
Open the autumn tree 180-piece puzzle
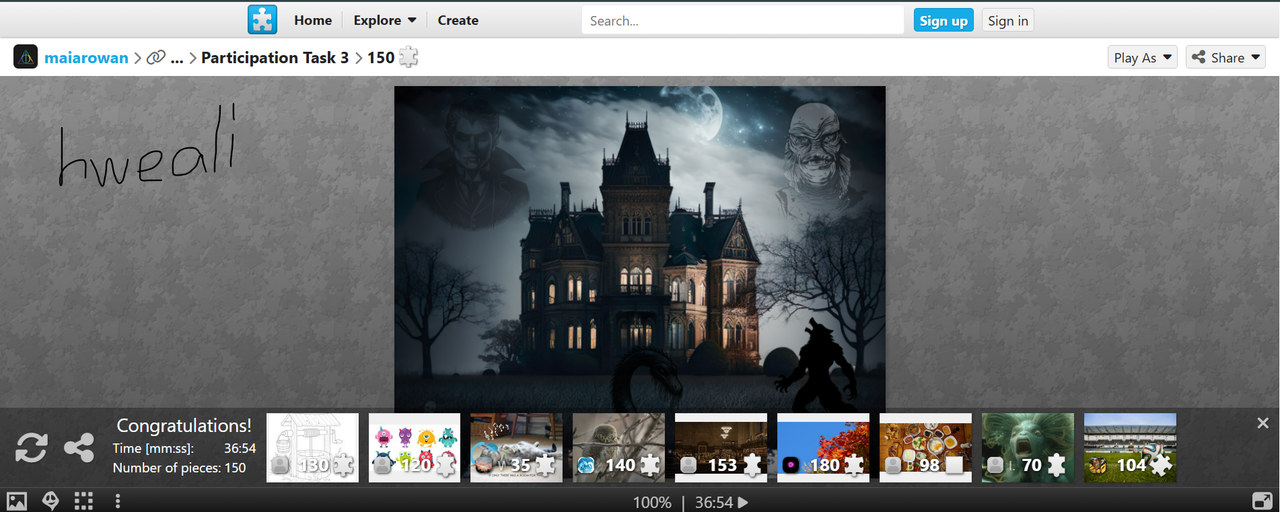point(822,448)
